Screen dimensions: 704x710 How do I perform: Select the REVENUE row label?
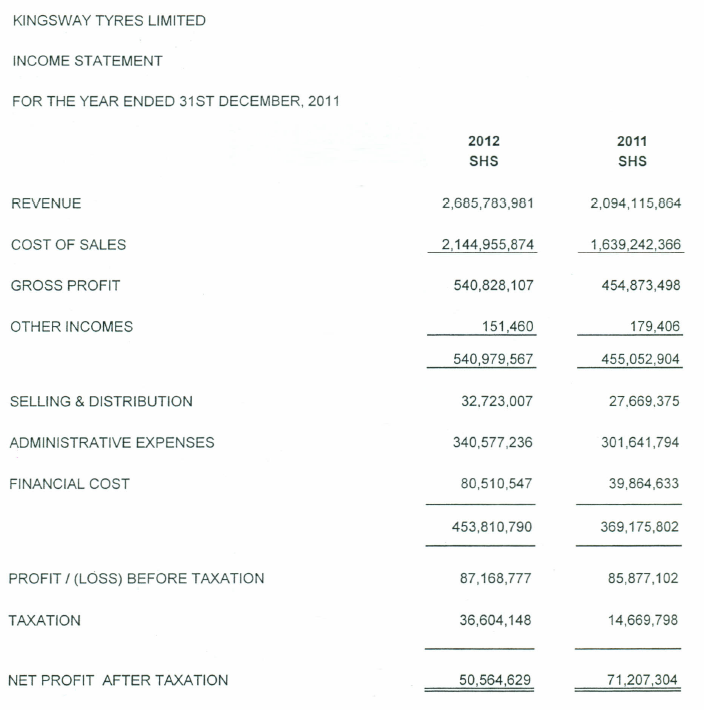(x=46, y=204)
